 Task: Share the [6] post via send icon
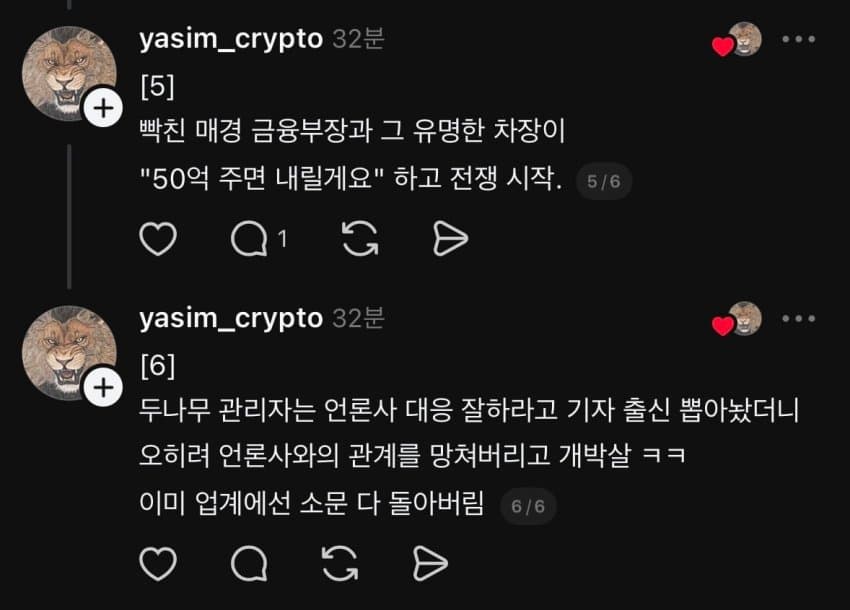tap(430, 564)
